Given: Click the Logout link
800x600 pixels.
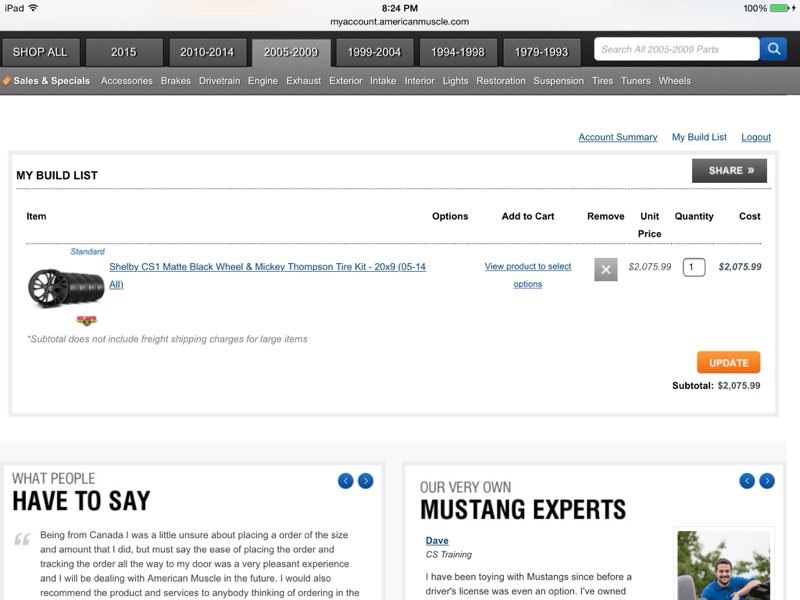Looking at the screenshot, I should (x=756, y=137).
